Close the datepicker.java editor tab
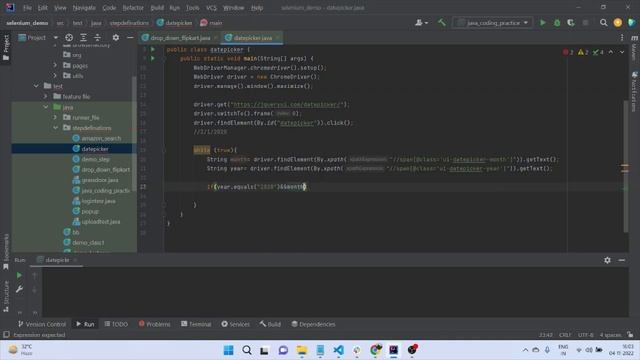Image resolution: width=640 pixels, height=360 pixels. click(278, 38)
